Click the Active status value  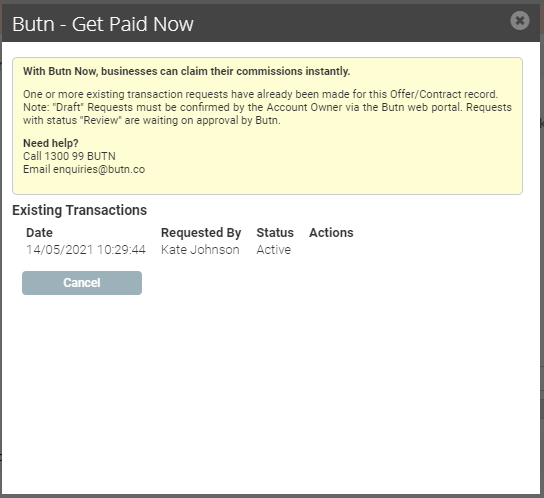coord(273,250)
